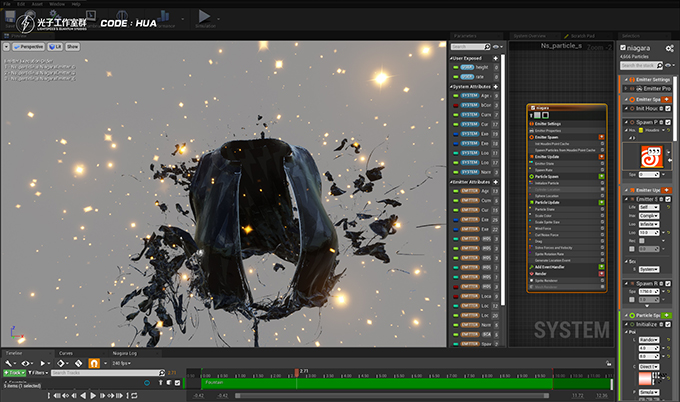Switch to the Curves tab

[x=66, y=353]
